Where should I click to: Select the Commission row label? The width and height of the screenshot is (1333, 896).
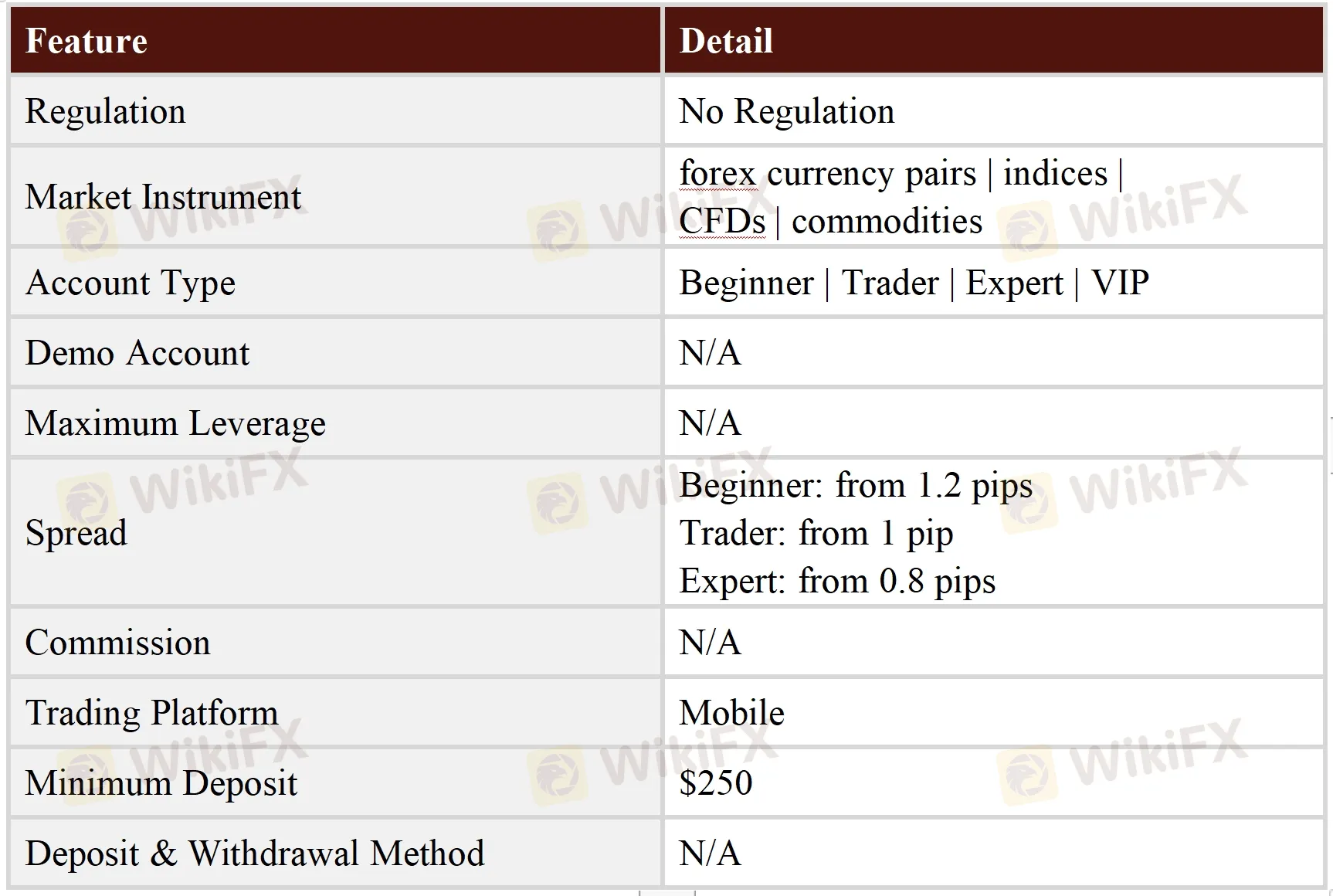pos(117,643)
